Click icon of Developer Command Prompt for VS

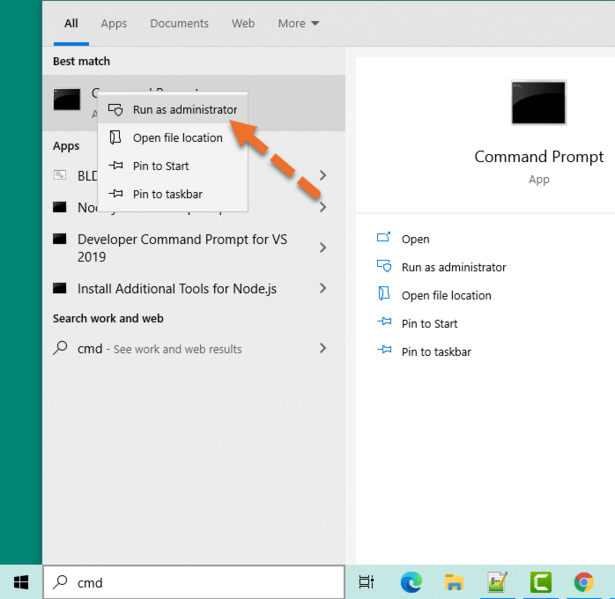click(60, 239)
